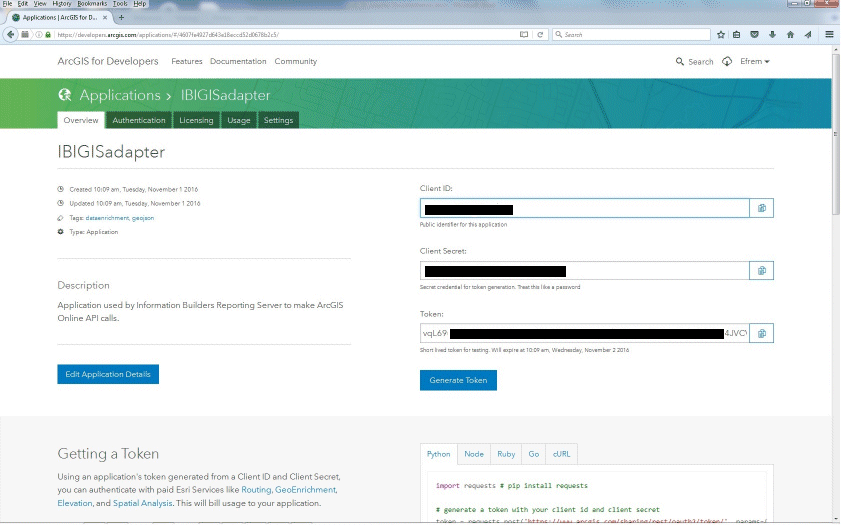The width and height of the screenshot is (843, 525).
Task: Open the new tab plus button
Action: (x=121, y=17)
